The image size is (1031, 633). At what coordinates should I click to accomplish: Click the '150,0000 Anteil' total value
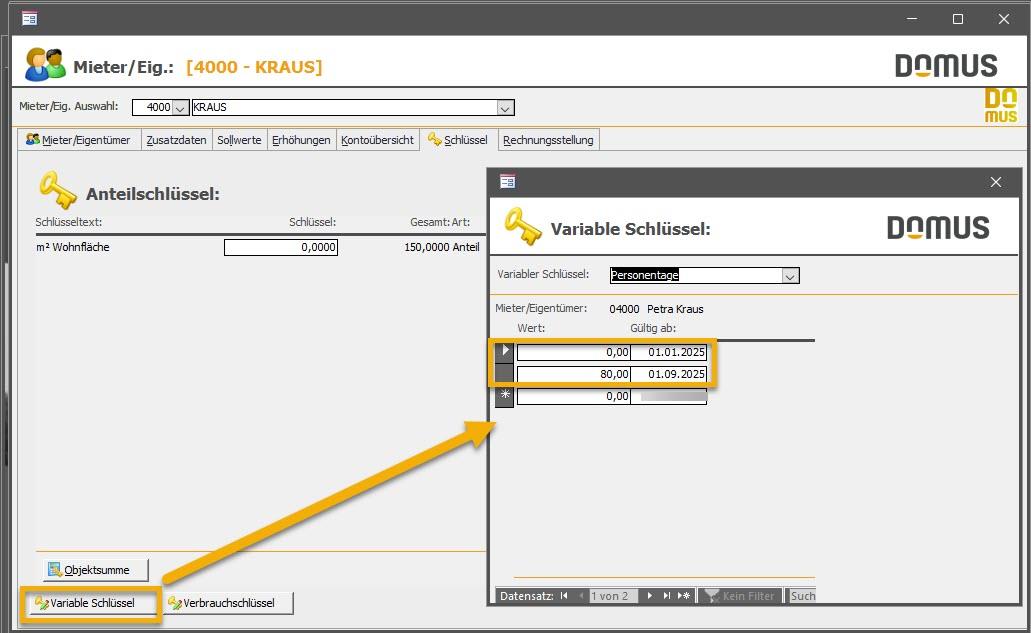coord(442,247)
